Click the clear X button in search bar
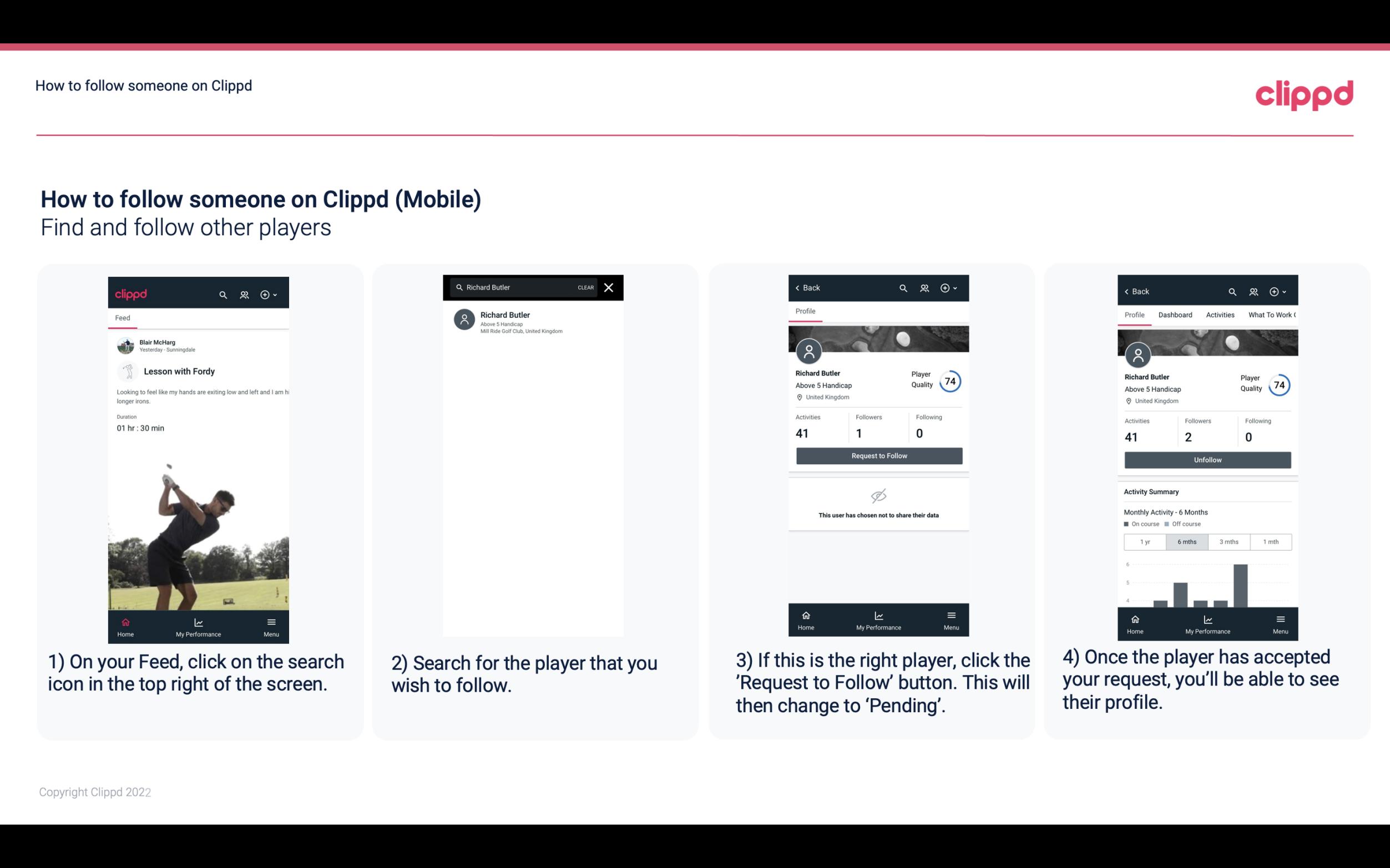Image resolution: width=1390 pixels, height=868 pixels. coord(609,287)
